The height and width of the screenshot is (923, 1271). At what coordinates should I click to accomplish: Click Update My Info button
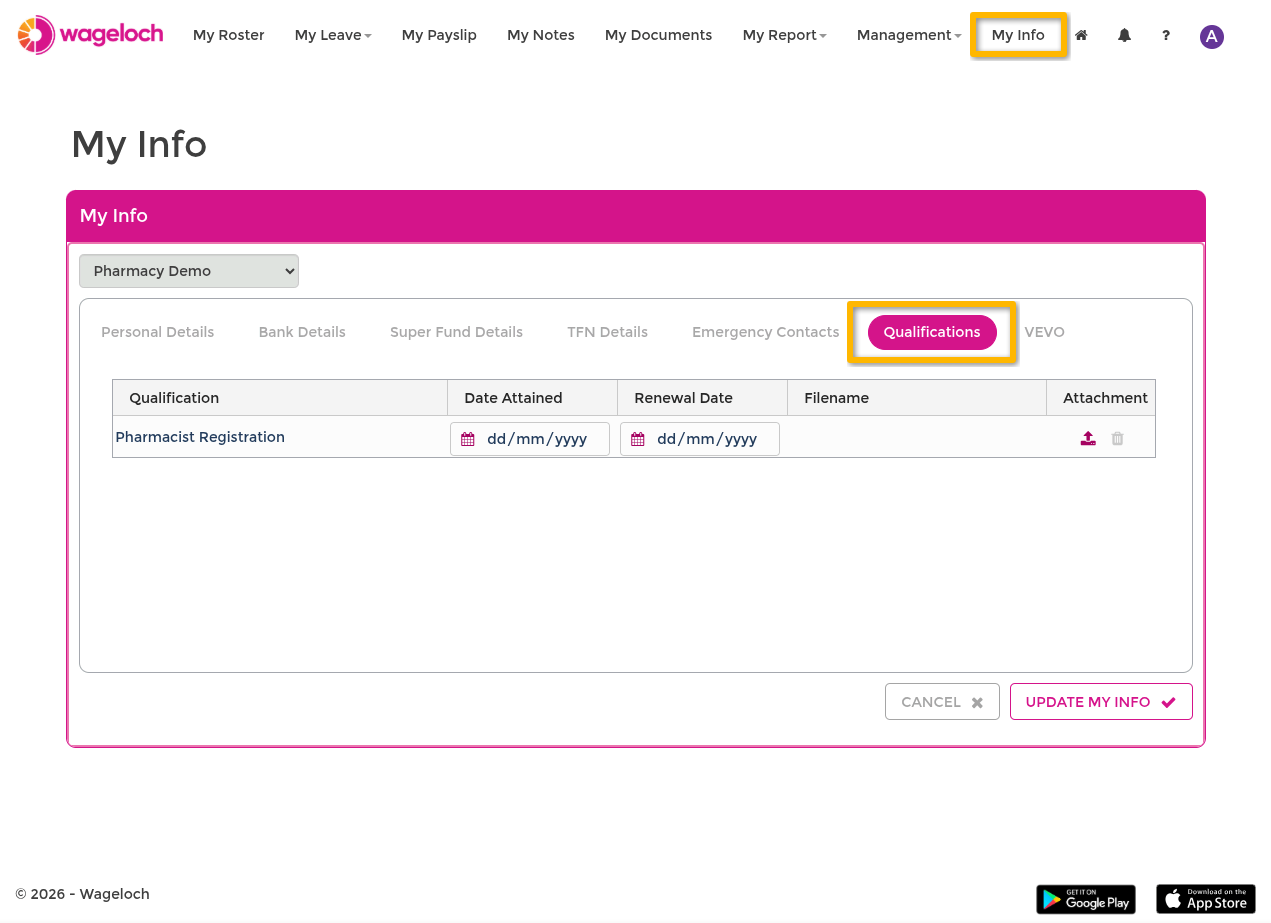pyautogui.click(x=1101, y=702)
